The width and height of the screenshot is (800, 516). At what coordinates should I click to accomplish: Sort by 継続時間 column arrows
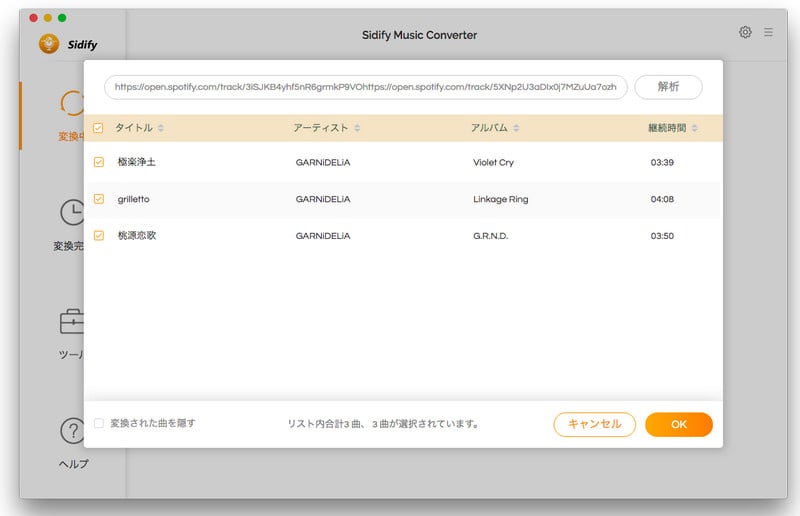point(694,128)
